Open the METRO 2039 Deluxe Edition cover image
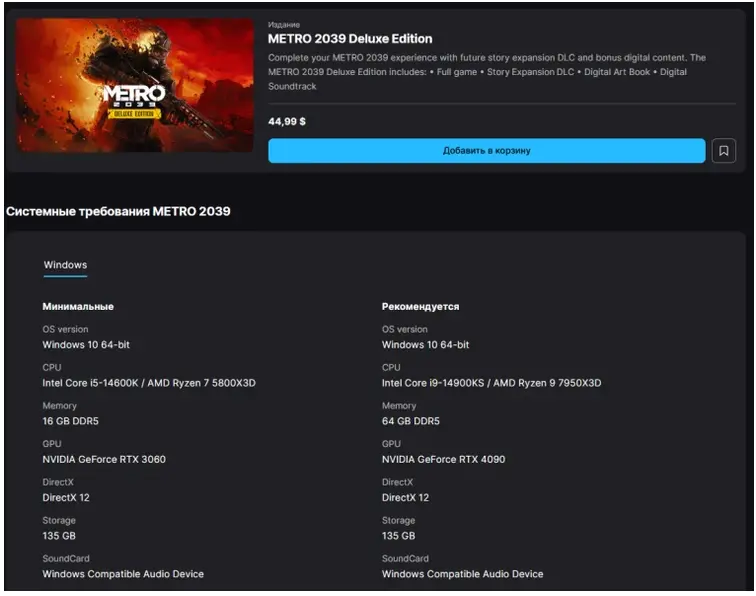 click(135, 85)
